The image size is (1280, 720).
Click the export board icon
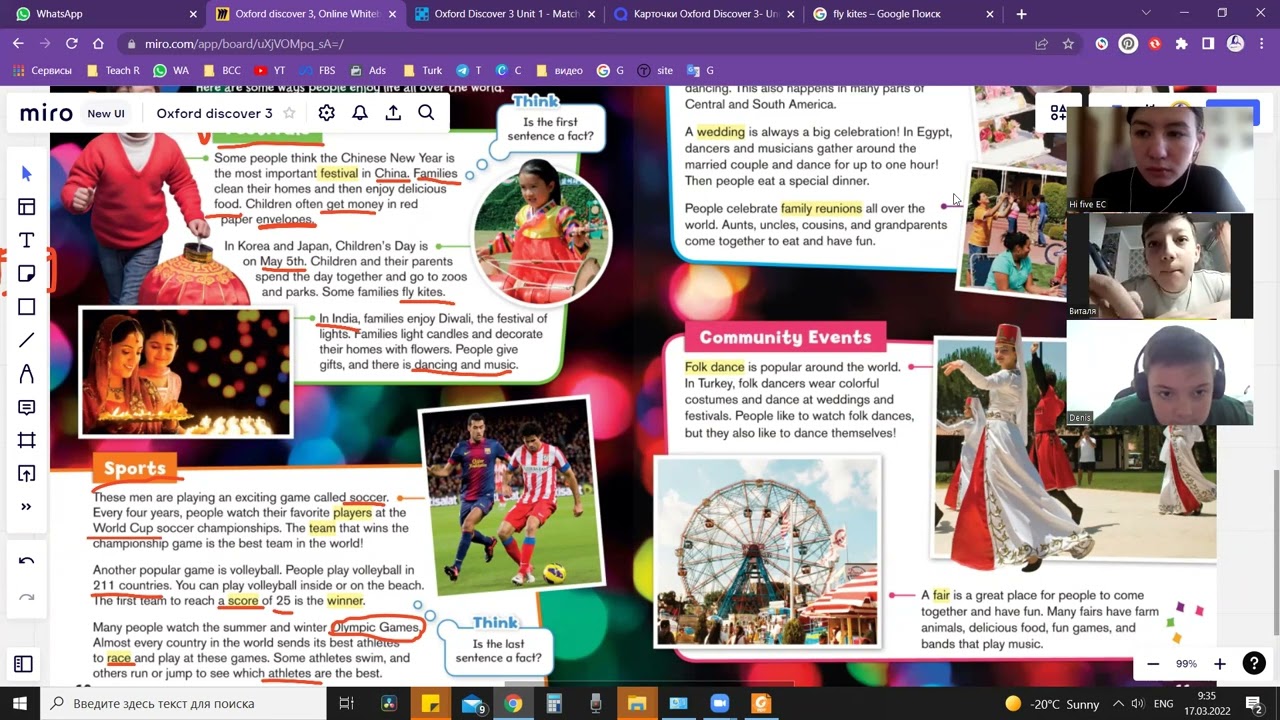click(x=393, y=113)
